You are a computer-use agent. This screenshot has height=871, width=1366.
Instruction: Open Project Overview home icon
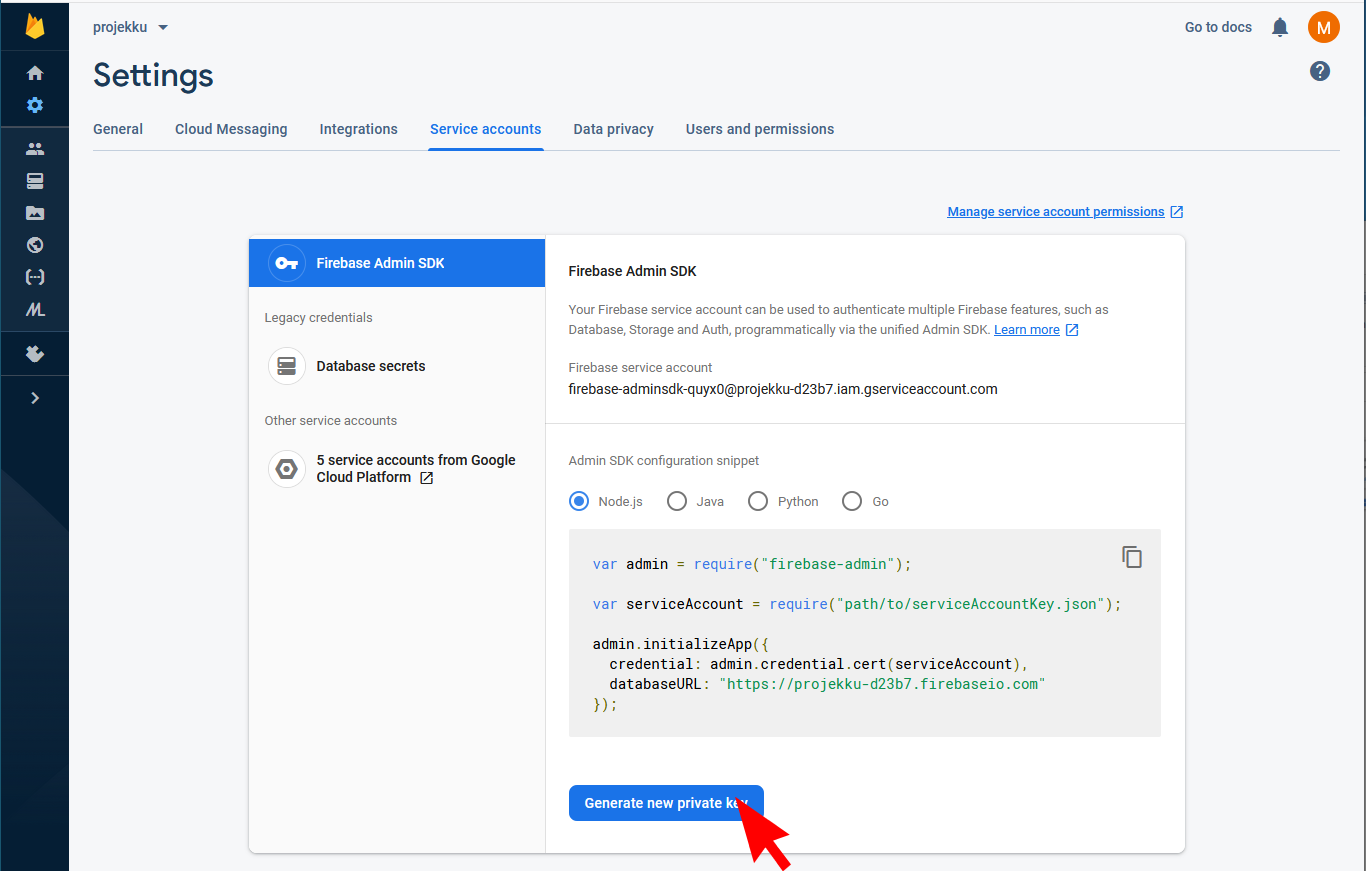(x=35, y=73)
